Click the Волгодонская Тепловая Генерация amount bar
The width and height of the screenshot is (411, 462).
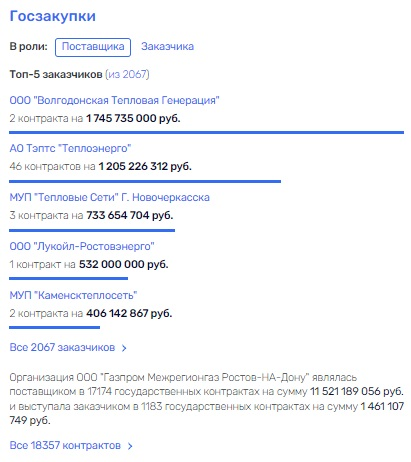tap(206, 132)
